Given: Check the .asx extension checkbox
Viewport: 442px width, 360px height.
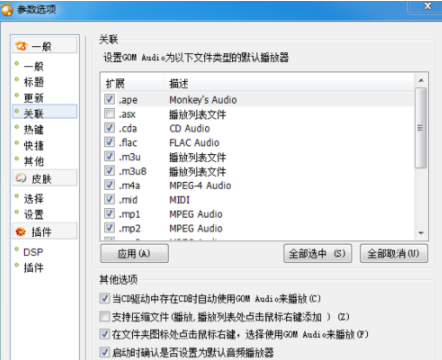Looking at the screenshot, I should click(x=109, y=114).
